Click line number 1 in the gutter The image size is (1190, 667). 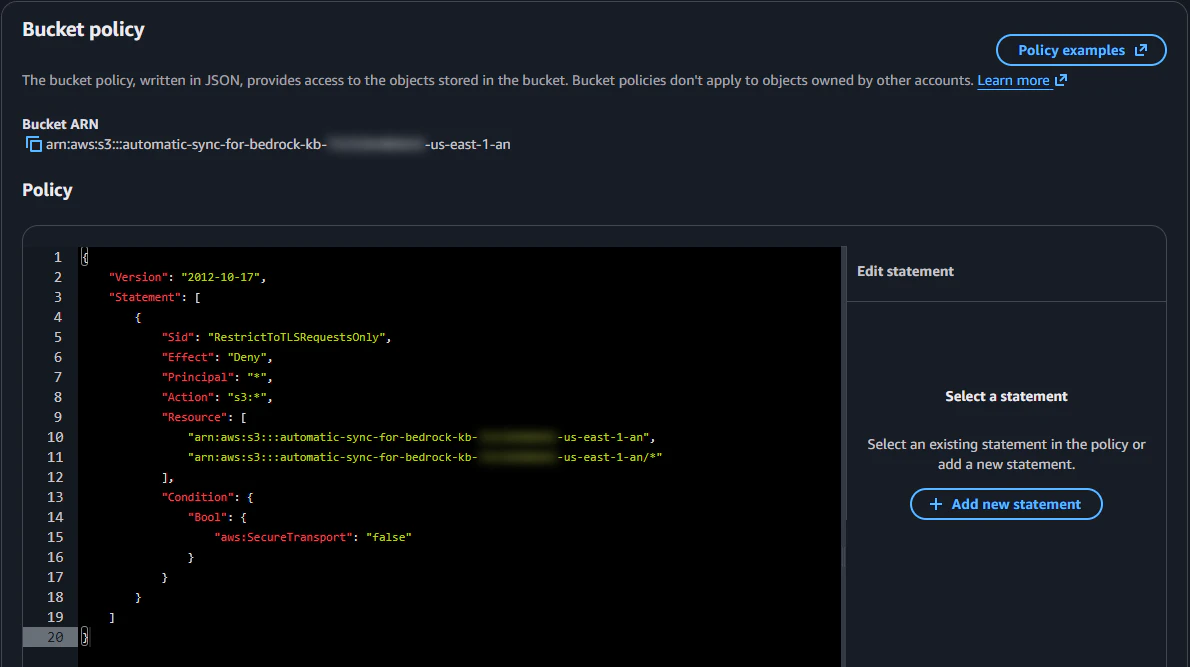pos(58,257)
